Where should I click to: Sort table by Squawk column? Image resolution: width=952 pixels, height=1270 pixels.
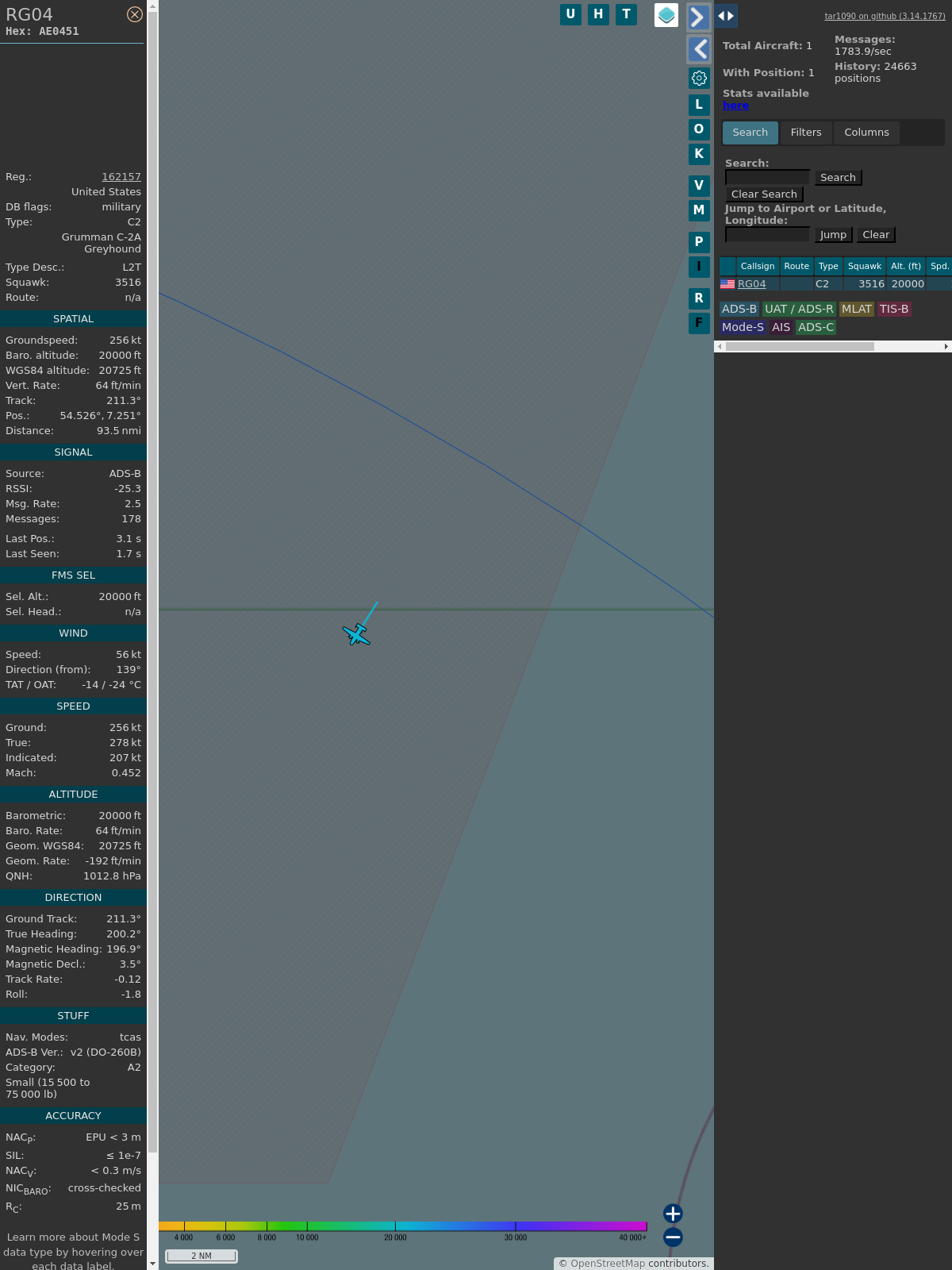[865, 267]
